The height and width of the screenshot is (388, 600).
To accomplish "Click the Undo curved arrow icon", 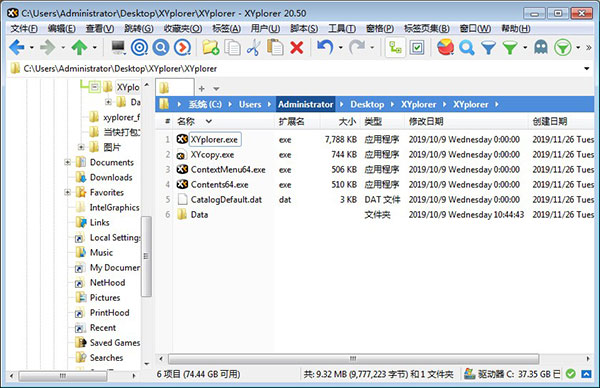I will 325,47.
